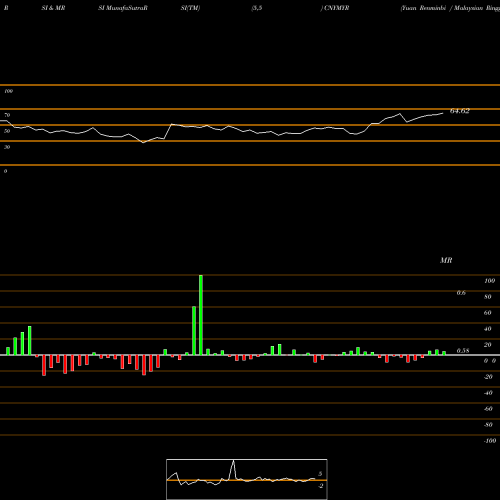This screenshot has height=500, width=500.
Task: Click the 50 level label on RSI axis
Action: 7,131
